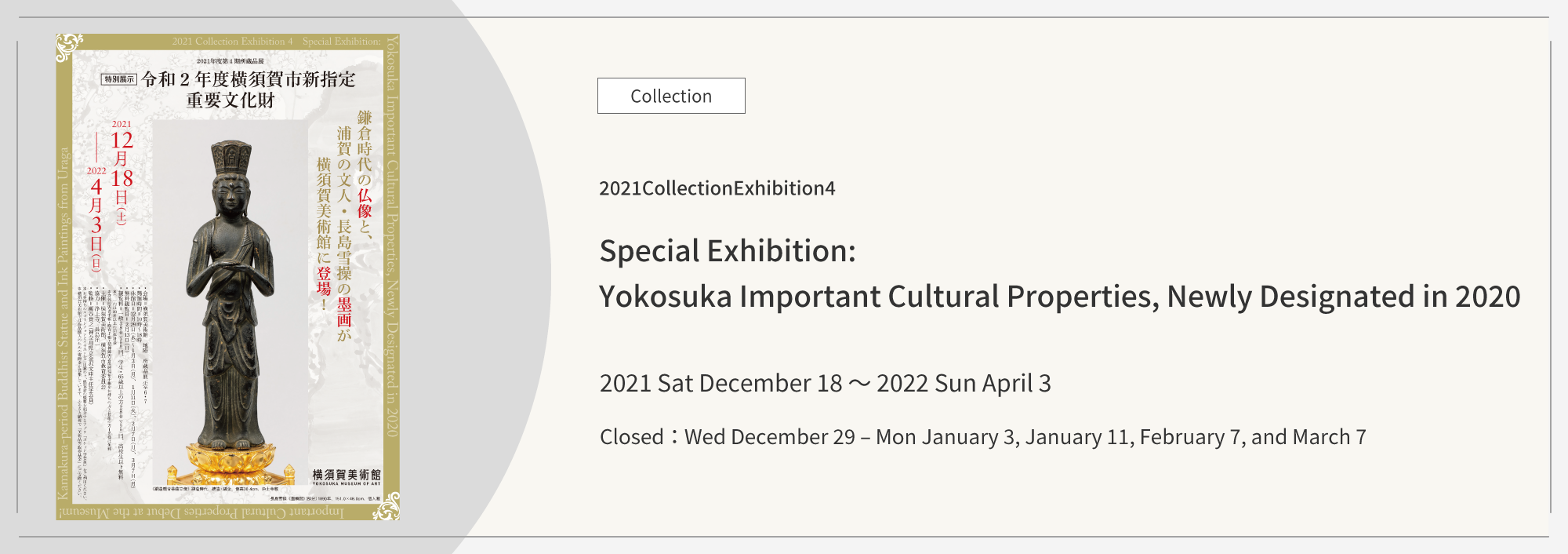This screenshot has height=554, width=1568.
Task: Click the poster's left-edge vertical "Kamakura-period" text
Action: [64, 322]
